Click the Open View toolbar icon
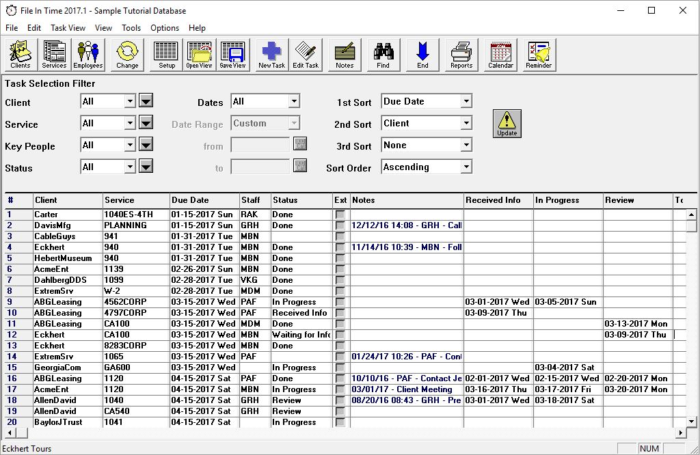 199,54
